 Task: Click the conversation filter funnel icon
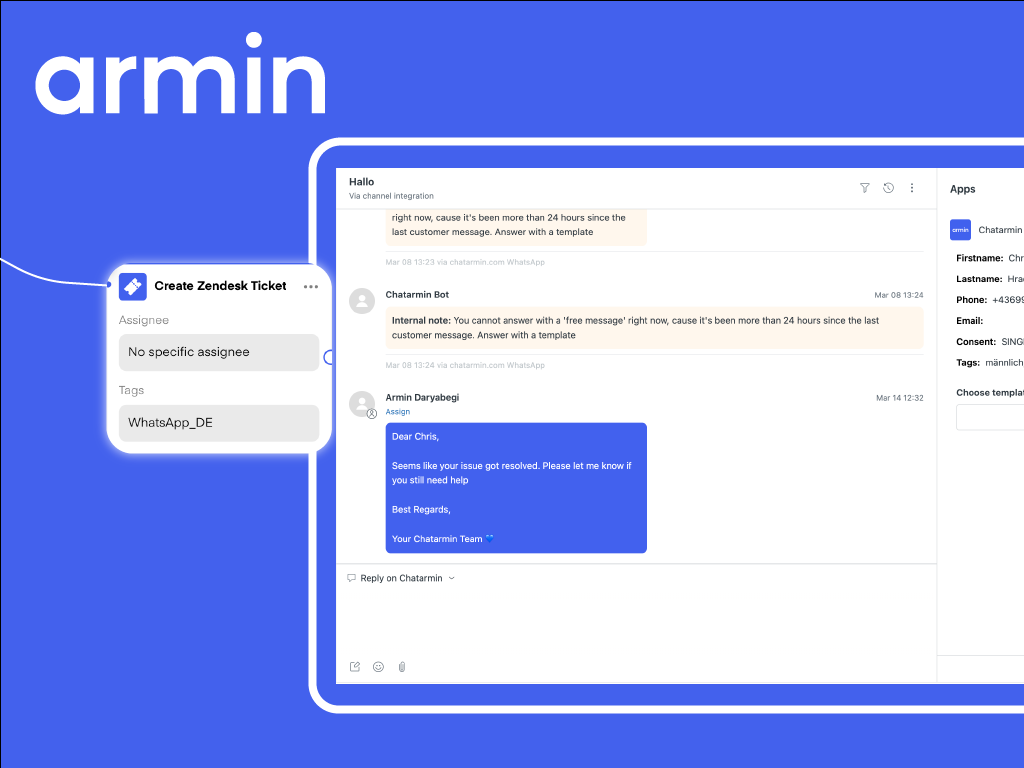click(864, 188)
